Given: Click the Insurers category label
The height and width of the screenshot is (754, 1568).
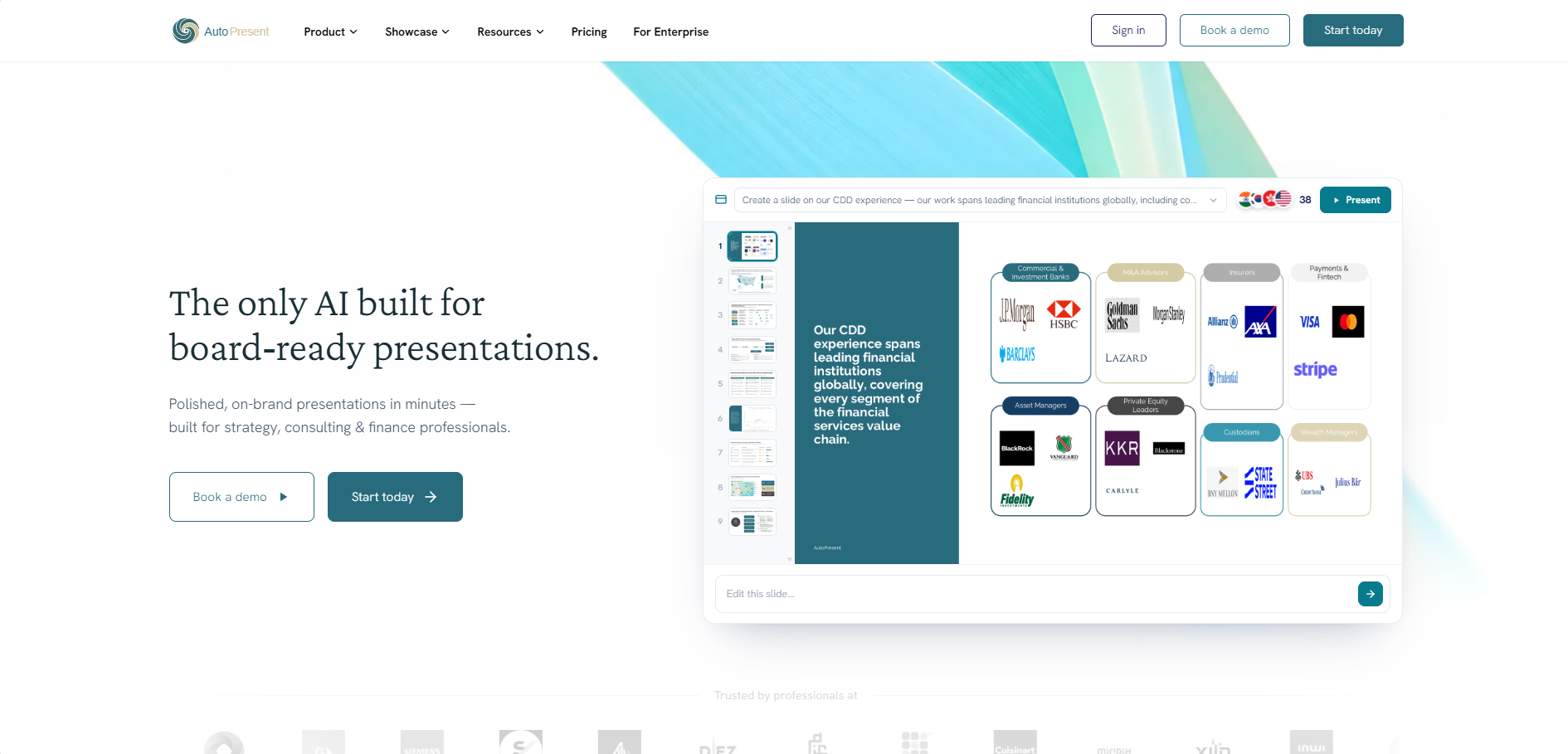Looking at the screenshot, I should pos(1242,272).
